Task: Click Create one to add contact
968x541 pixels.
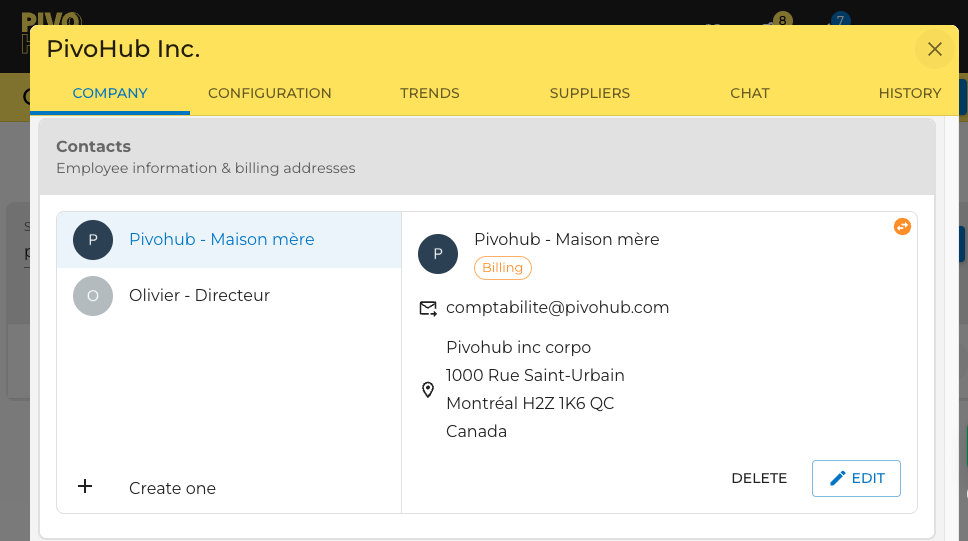Action: [x=172, y=488]
